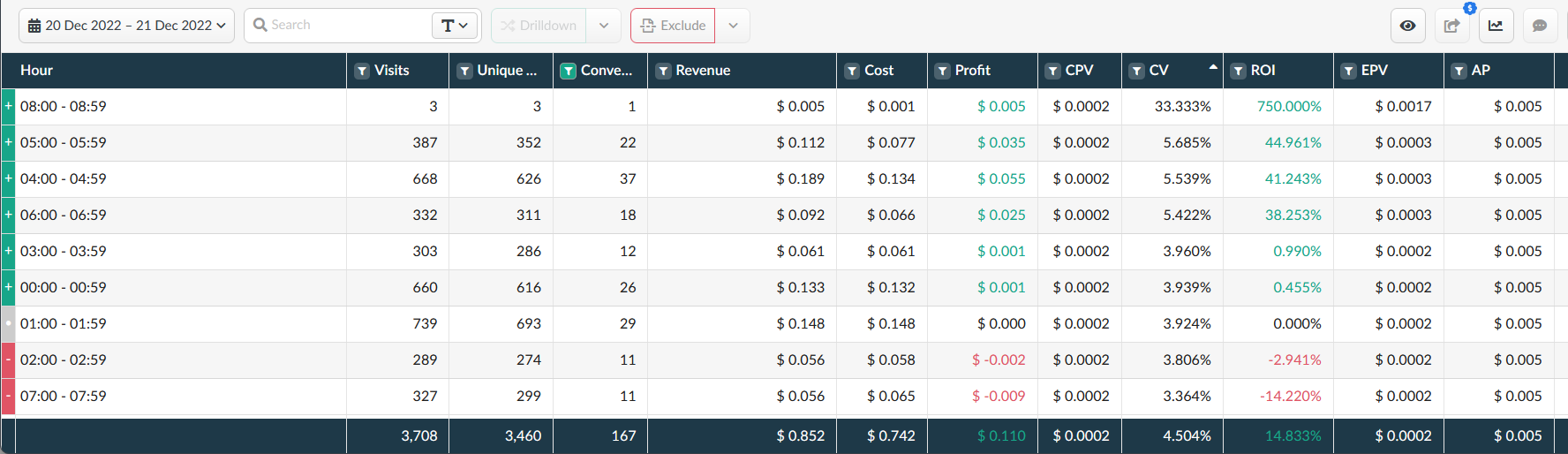Toggle the red minus marker for 02:00 - 02:59
This screenshot has height=454, width=1568.
click(8, 359)
